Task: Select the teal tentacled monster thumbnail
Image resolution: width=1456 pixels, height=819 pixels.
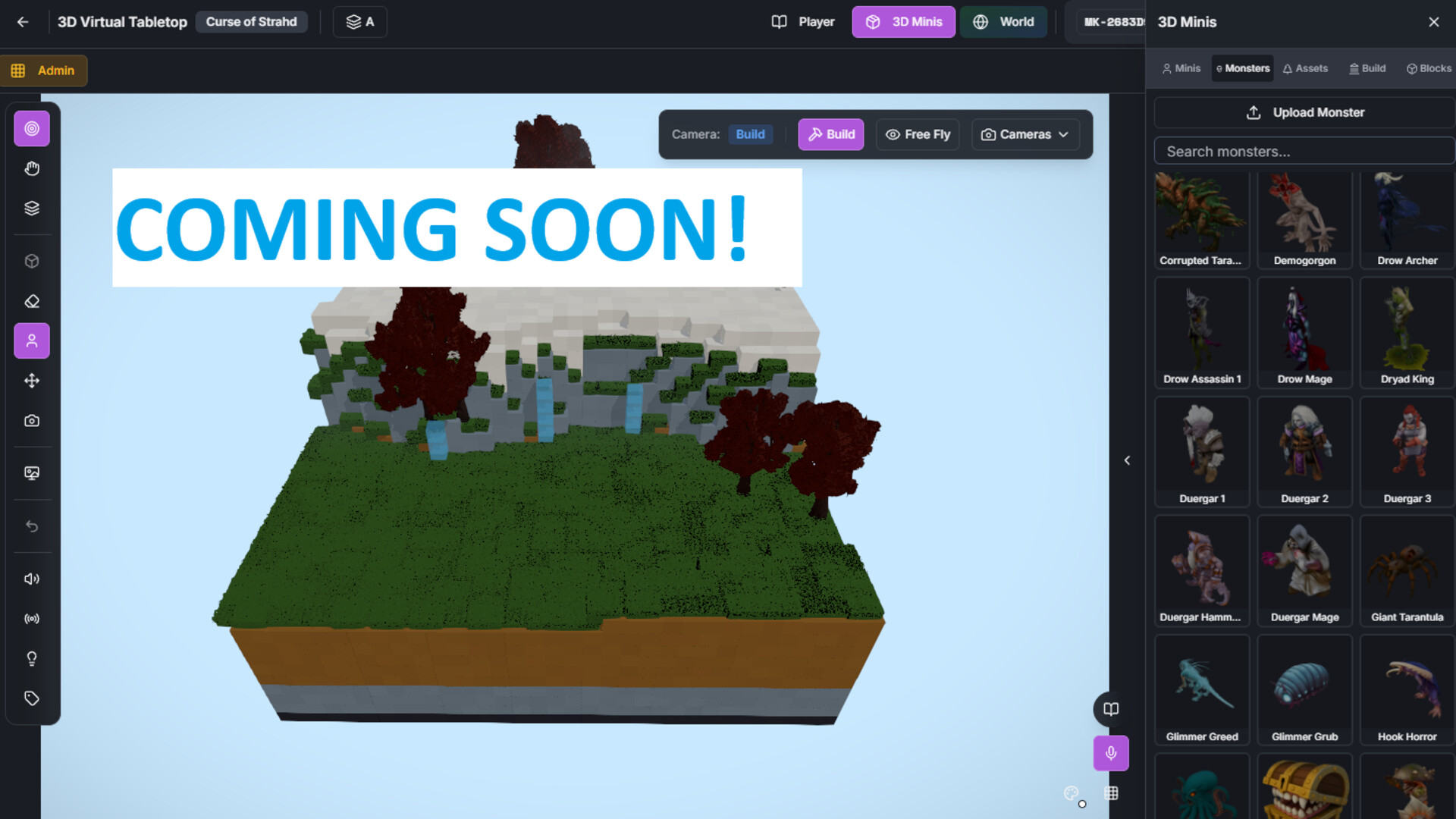Action: pos(1201,786)
